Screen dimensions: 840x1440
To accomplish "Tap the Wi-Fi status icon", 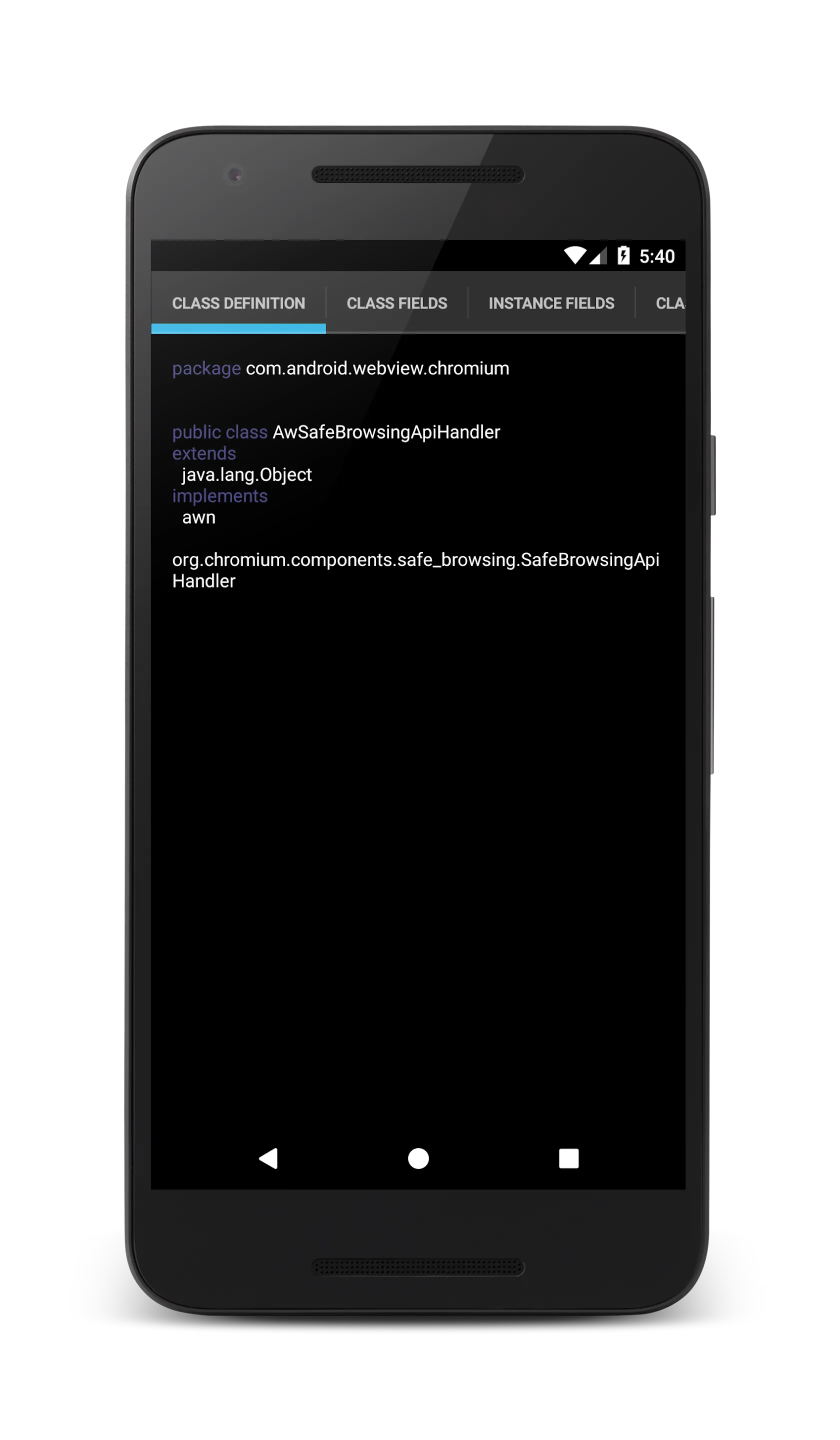I will (575, 256).
